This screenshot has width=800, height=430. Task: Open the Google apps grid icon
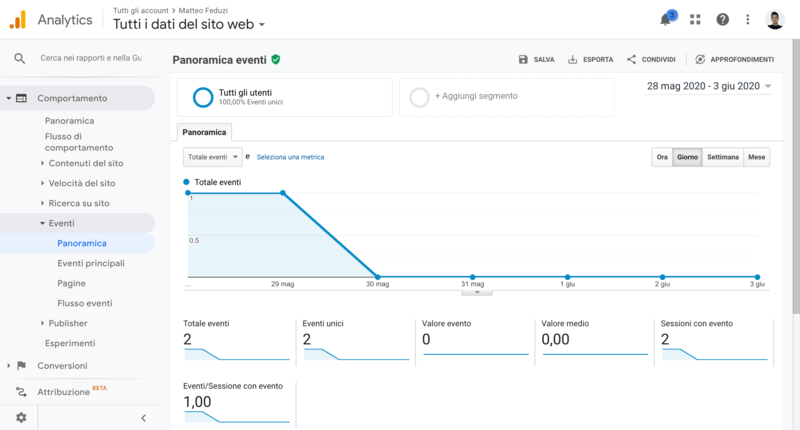[x=695, y=19]
